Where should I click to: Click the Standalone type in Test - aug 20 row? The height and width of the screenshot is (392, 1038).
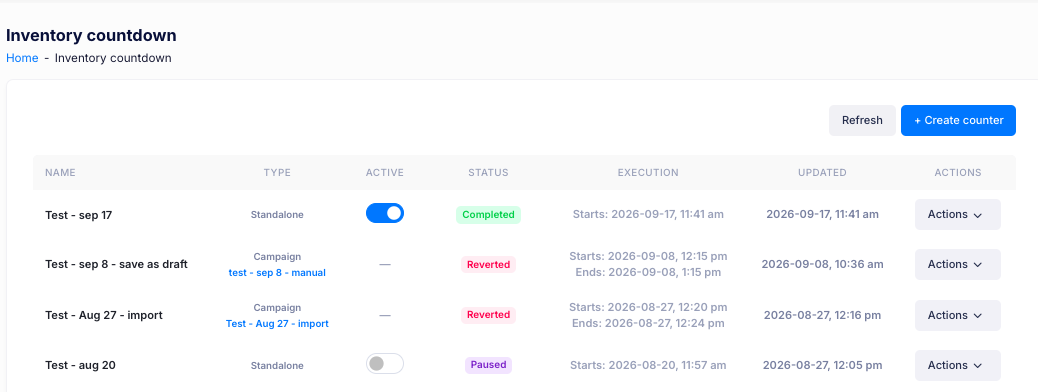tap(277, 366)
